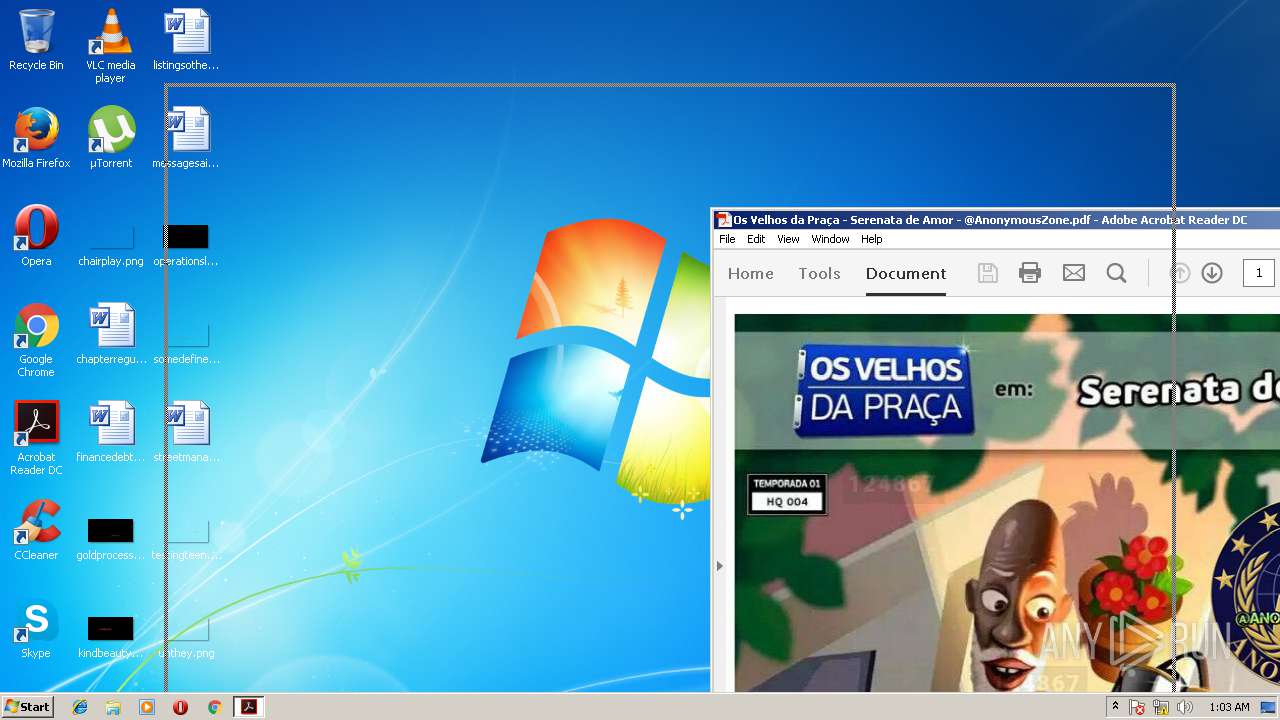The height and width of the screenshot is (720, 1280).
Task: Click the Save file icon in Acrobat toolbar
Action: pyautogui.click(x=987, y=273)
